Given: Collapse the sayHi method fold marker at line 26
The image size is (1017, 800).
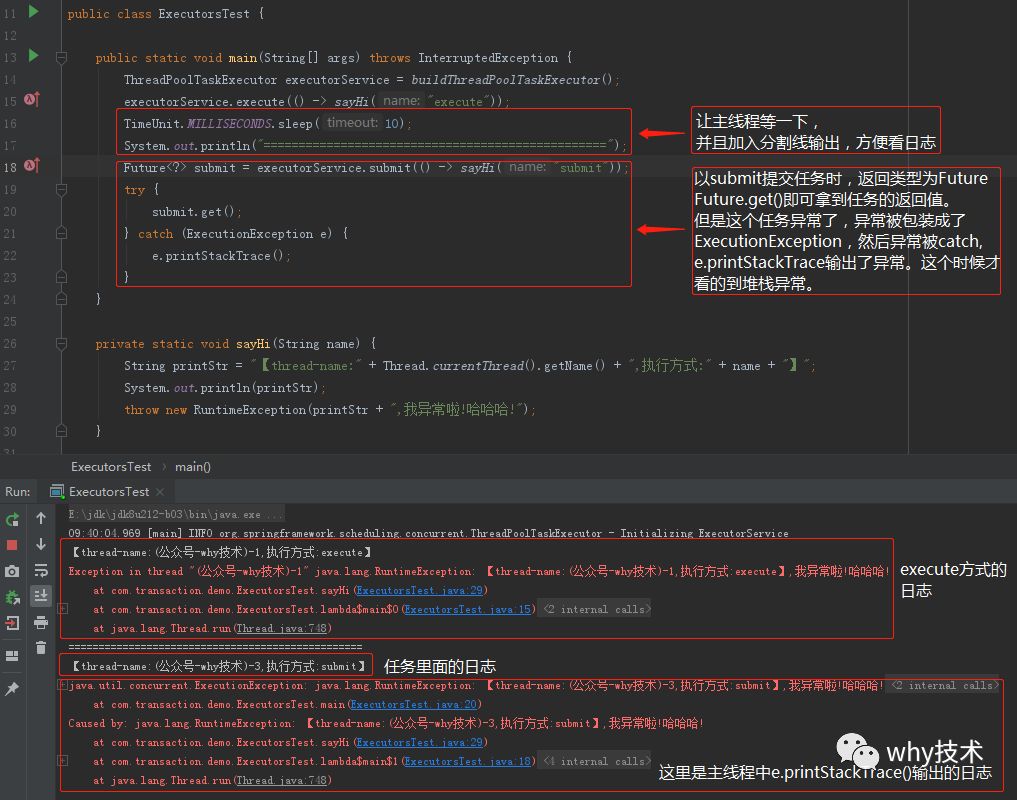Looking at the screenshot, I should 62,344.
